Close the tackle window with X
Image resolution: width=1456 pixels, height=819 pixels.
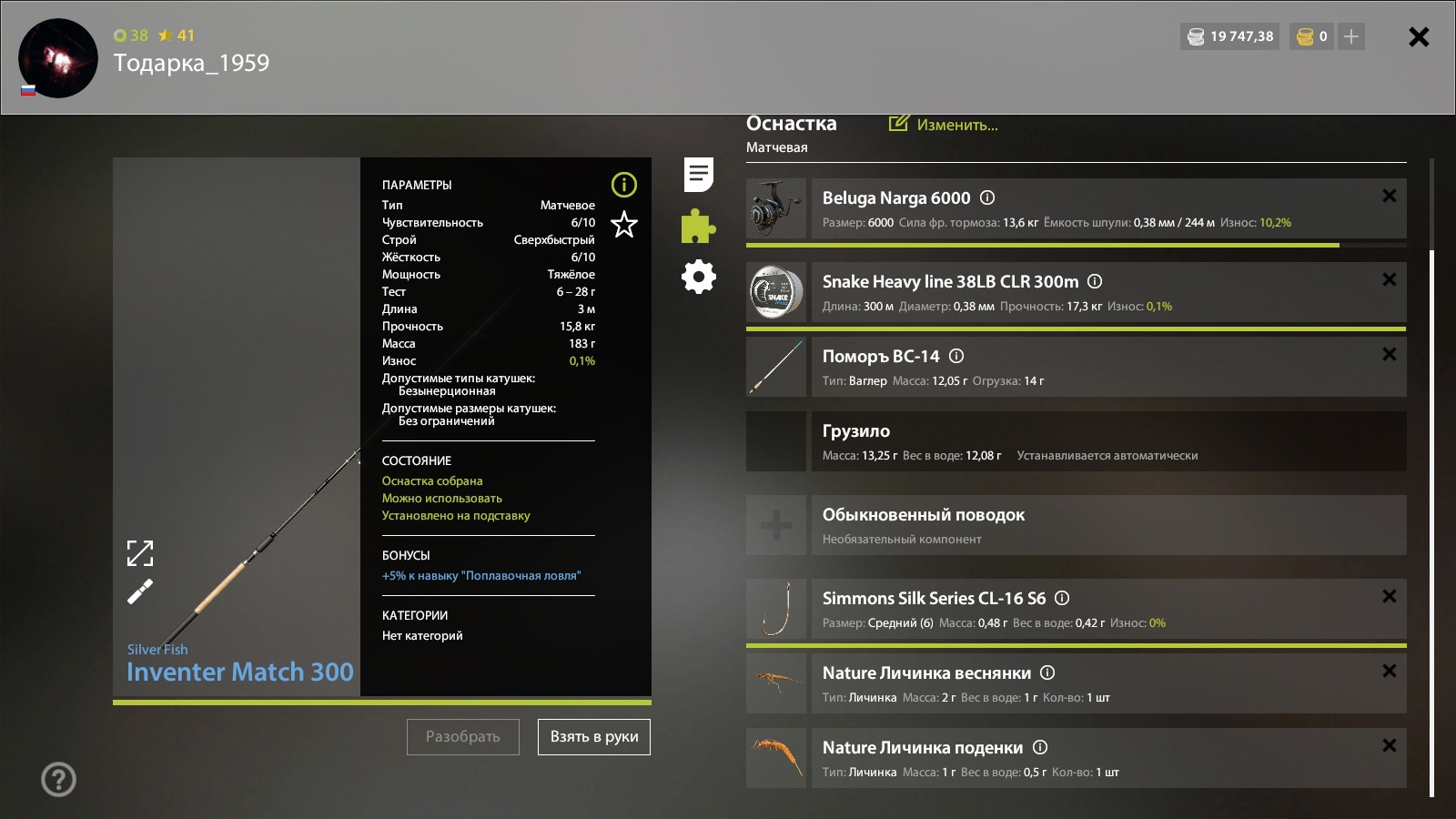click(1419, 36)
